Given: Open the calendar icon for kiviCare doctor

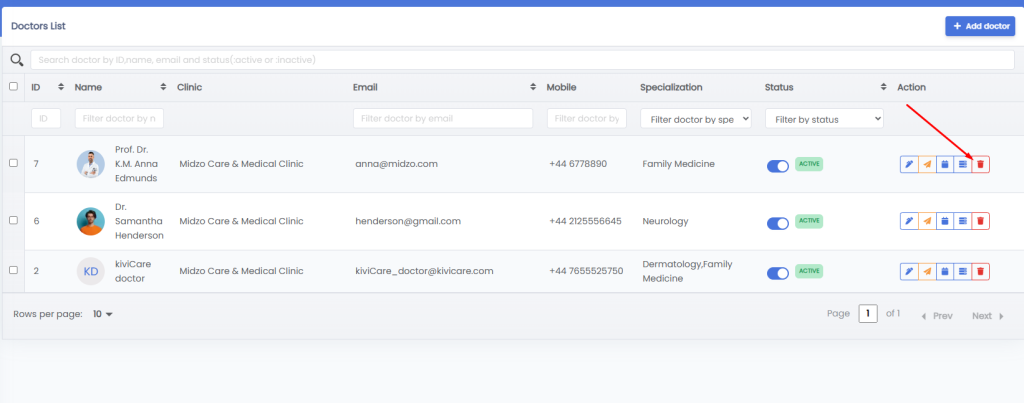Looking at the screenshot, I should click(944, 272).
